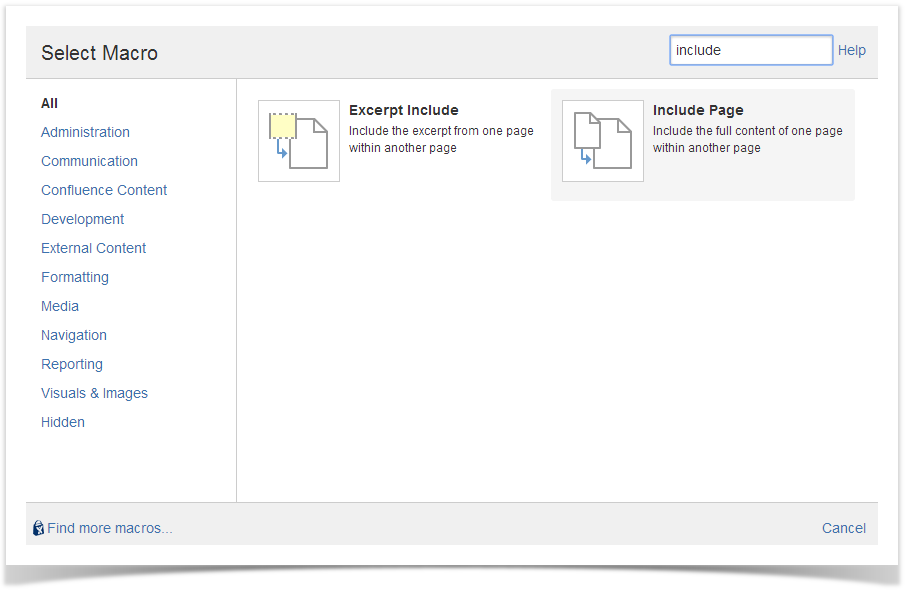Click the Excerpt Include macro icon
This screenshot has height=594, width=912.
[x=299, y=141]
